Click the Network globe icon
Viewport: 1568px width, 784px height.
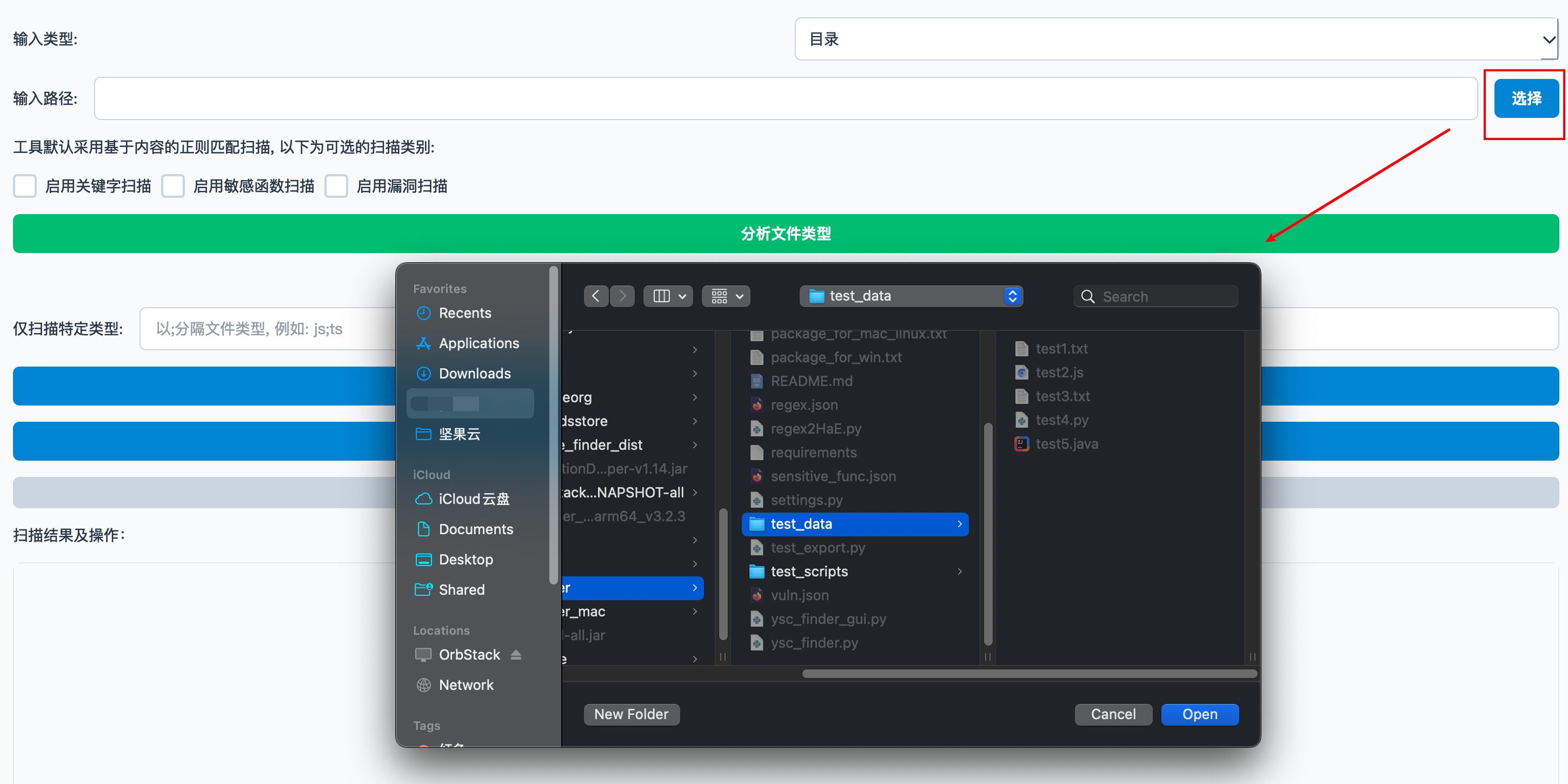(424, 686)
